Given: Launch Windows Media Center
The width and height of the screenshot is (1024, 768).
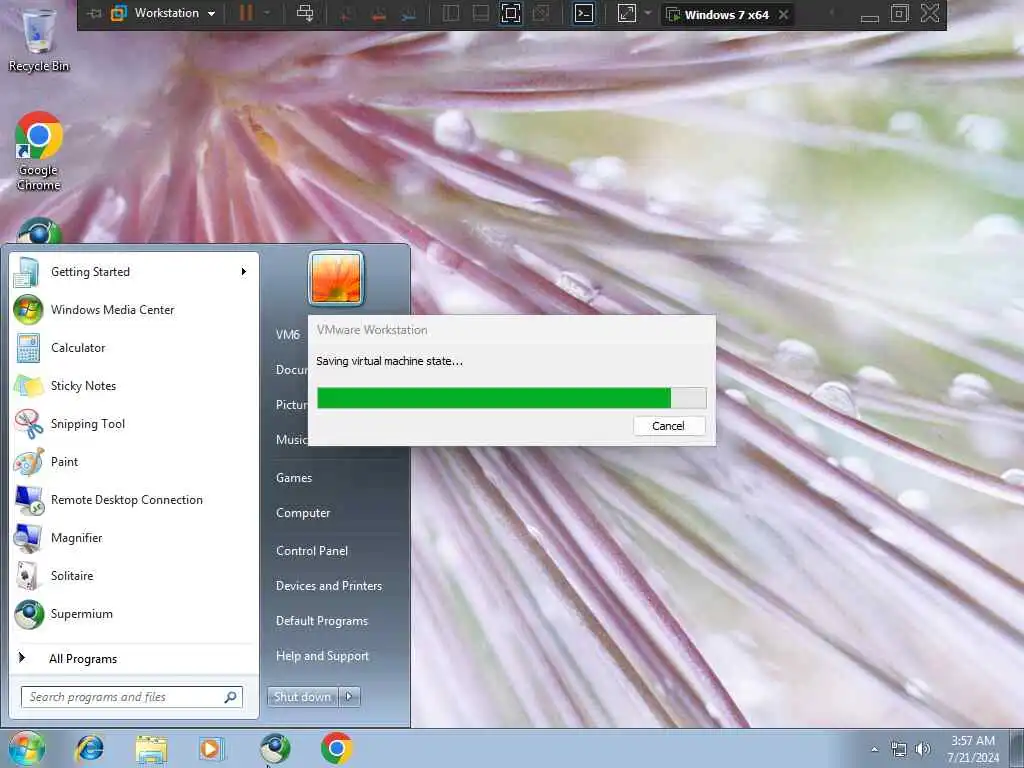Looking at the screenshot, I should point(131,310).
